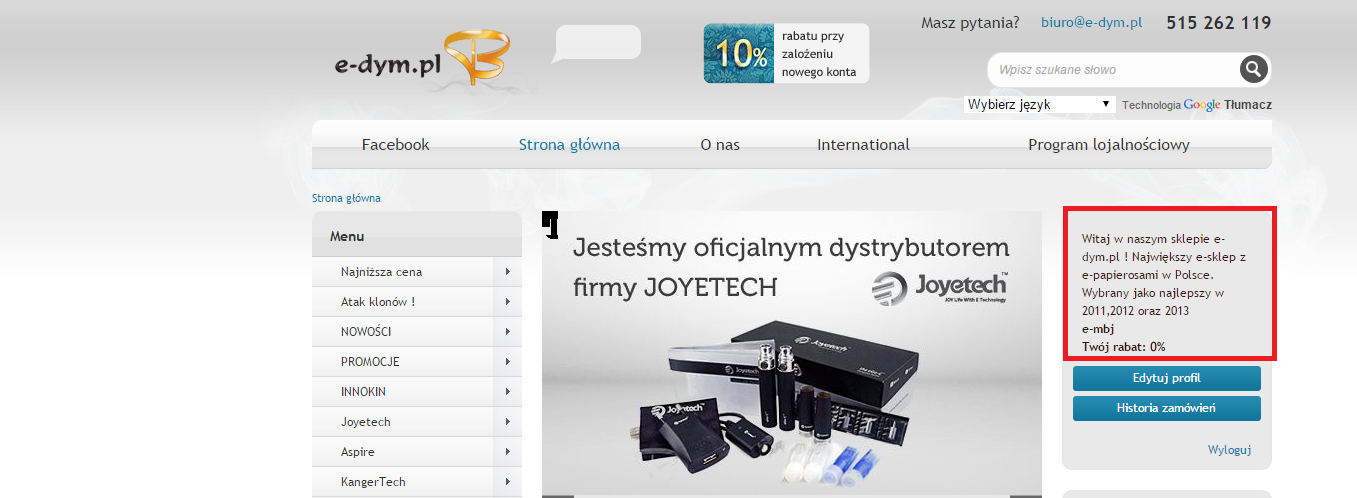Click the Wyloguj link
The height and width of the screenshot is (498, 1357).
click(1229, 450)
